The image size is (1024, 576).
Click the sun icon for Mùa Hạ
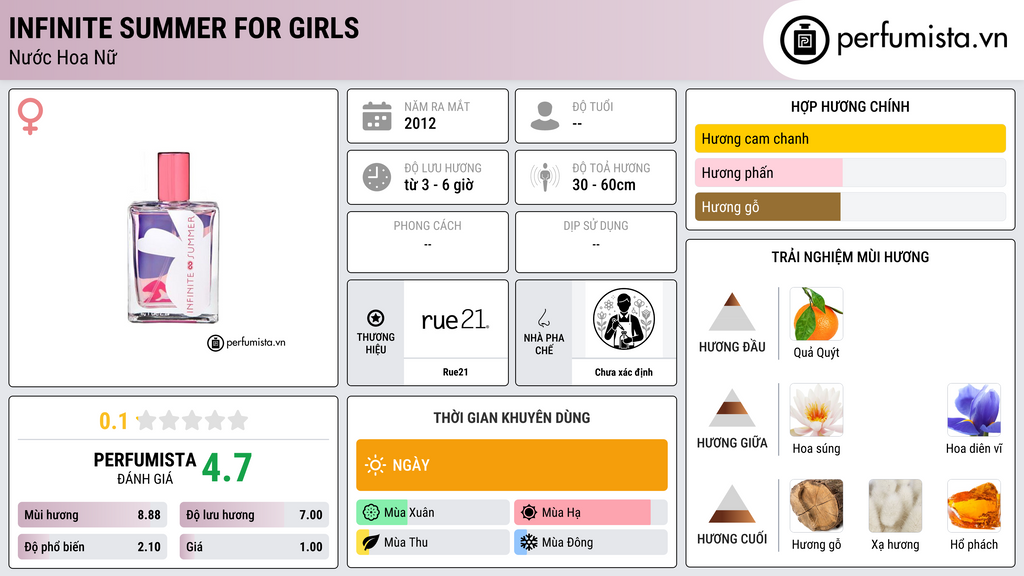[x=529, y=513]
